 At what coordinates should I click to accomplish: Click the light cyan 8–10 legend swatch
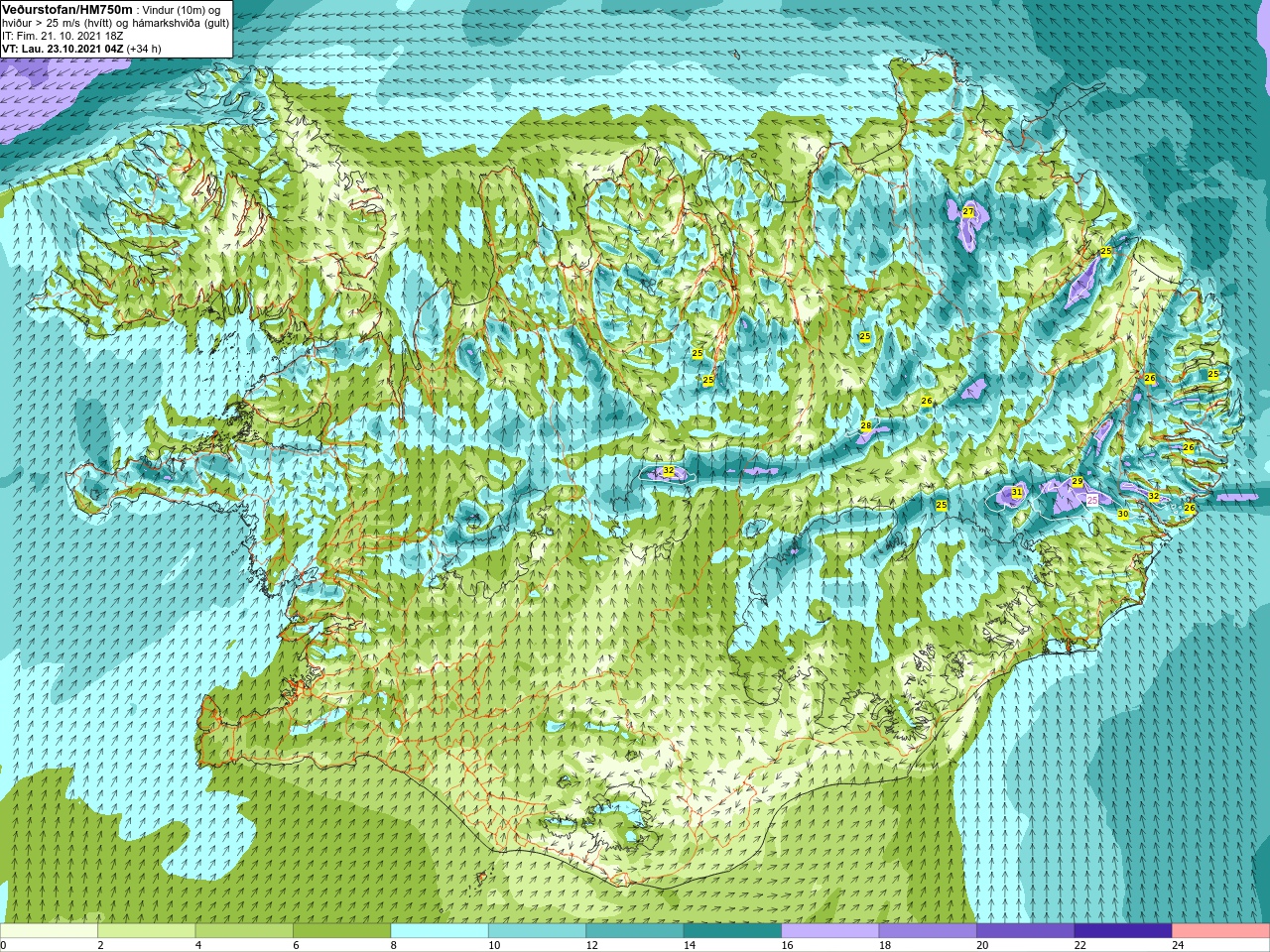coord(440,930)
